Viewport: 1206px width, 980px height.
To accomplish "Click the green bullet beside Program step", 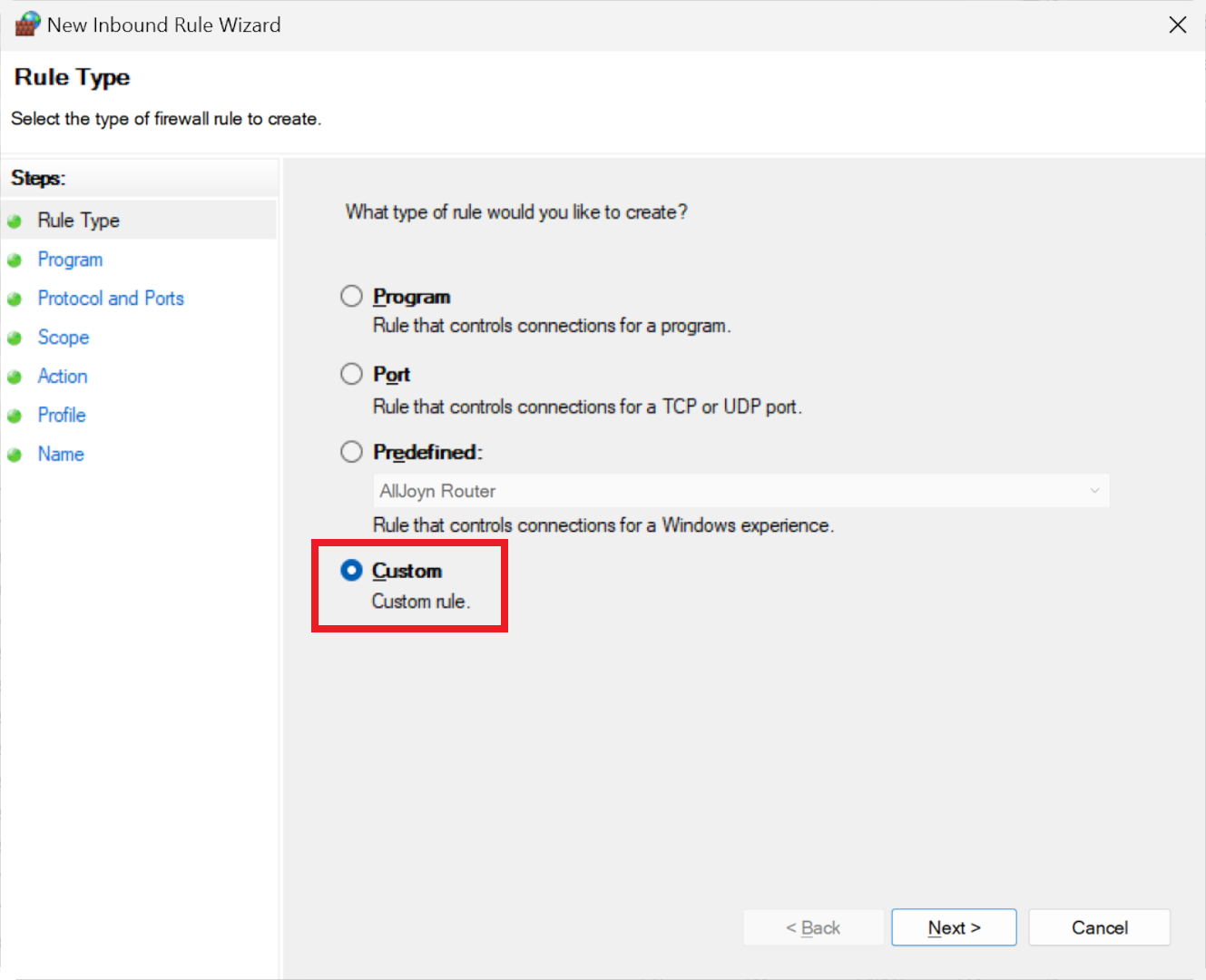I will pyautogui.click(x=15, y=260).
